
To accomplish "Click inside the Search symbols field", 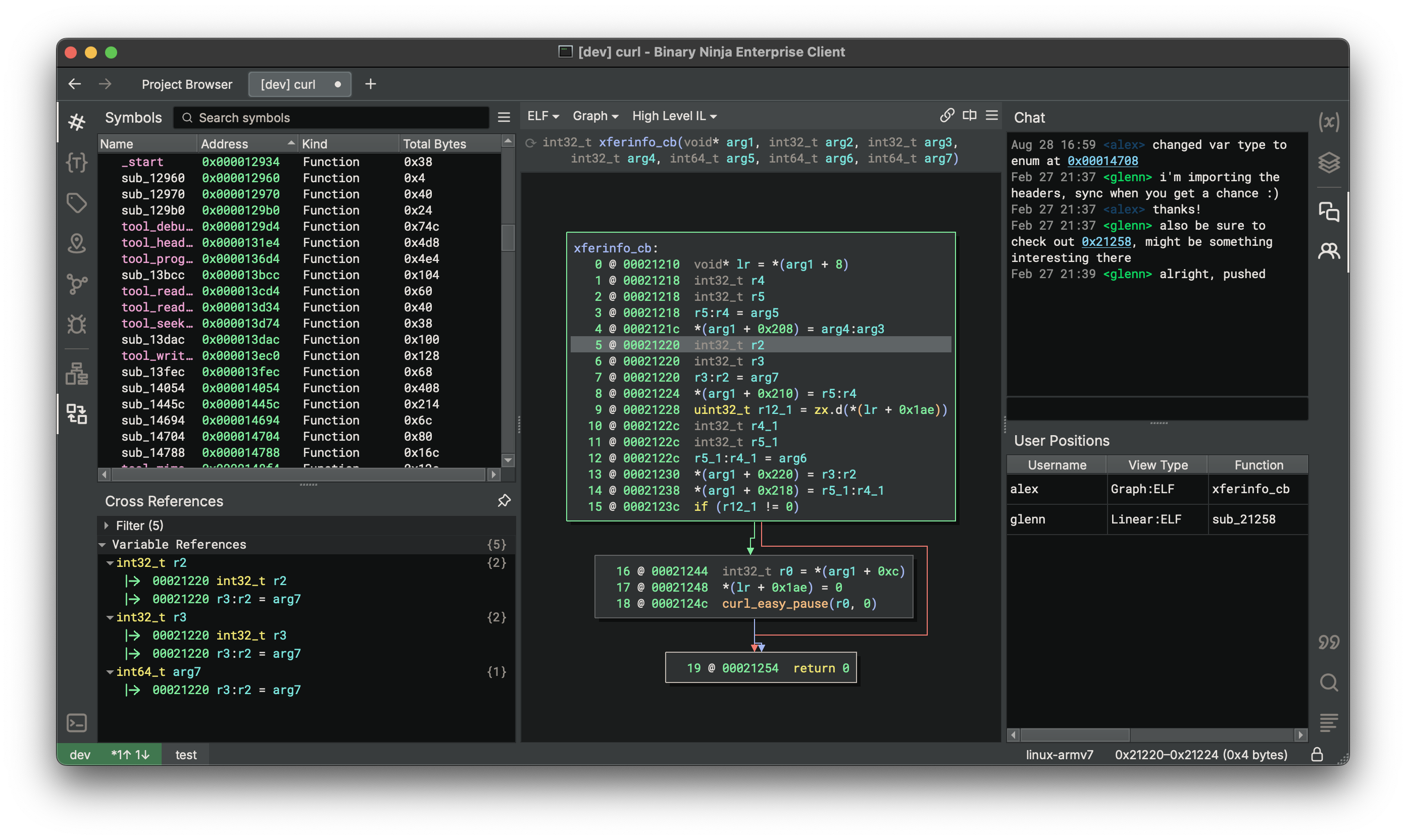I will pos(331,117).
